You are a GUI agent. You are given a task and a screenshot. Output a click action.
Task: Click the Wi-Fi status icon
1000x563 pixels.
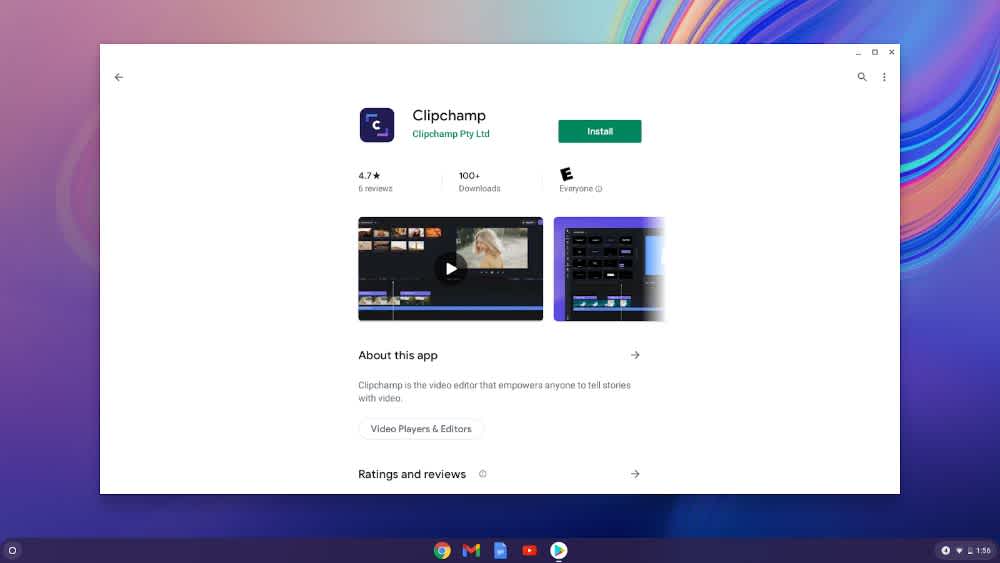tap(959, 550)
